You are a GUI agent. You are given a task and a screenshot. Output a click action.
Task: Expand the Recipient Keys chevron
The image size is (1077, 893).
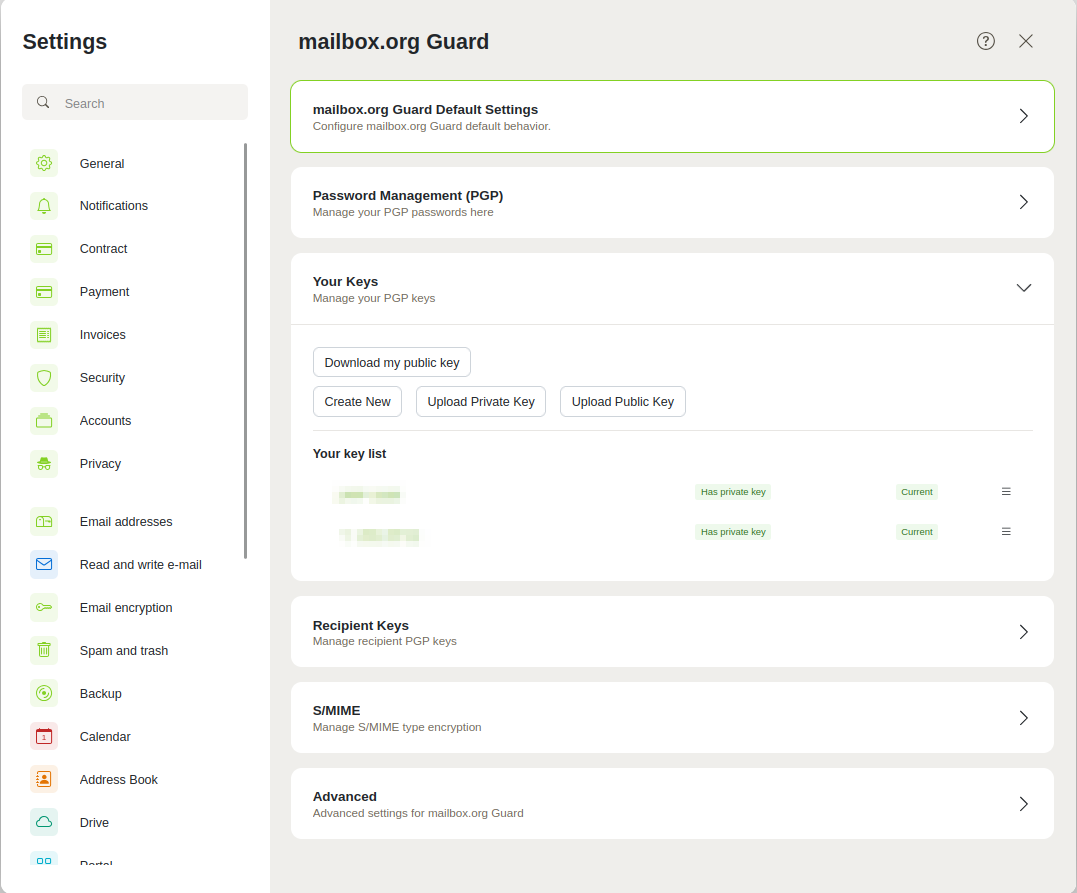tap(1023, 632)
